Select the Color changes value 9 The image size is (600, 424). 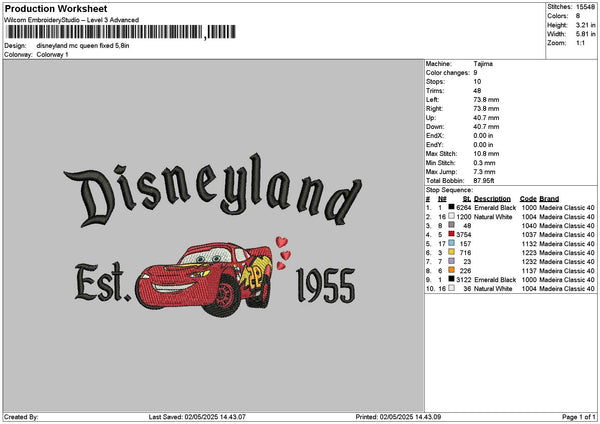(x=475, y=73)
